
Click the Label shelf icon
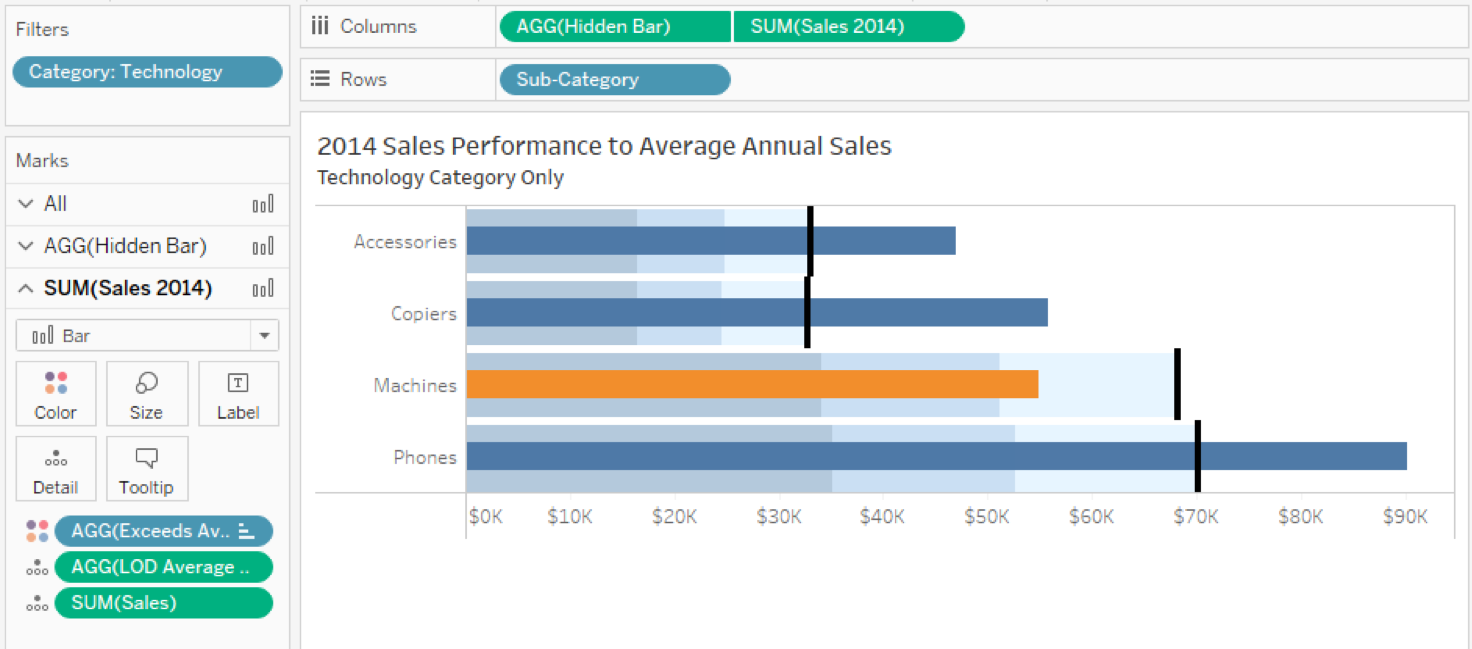(x=238, y=393)
